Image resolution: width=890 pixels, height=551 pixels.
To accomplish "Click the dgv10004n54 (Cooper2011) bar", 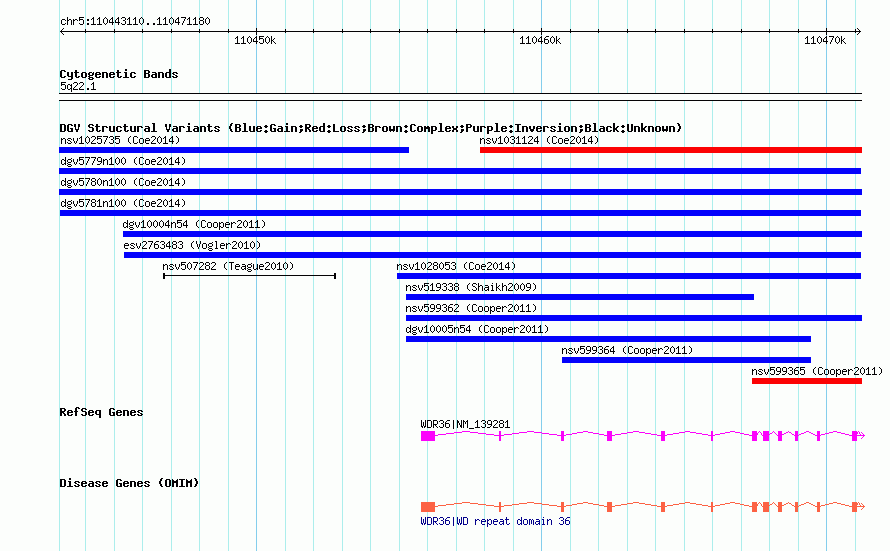I will coord(492,234).
